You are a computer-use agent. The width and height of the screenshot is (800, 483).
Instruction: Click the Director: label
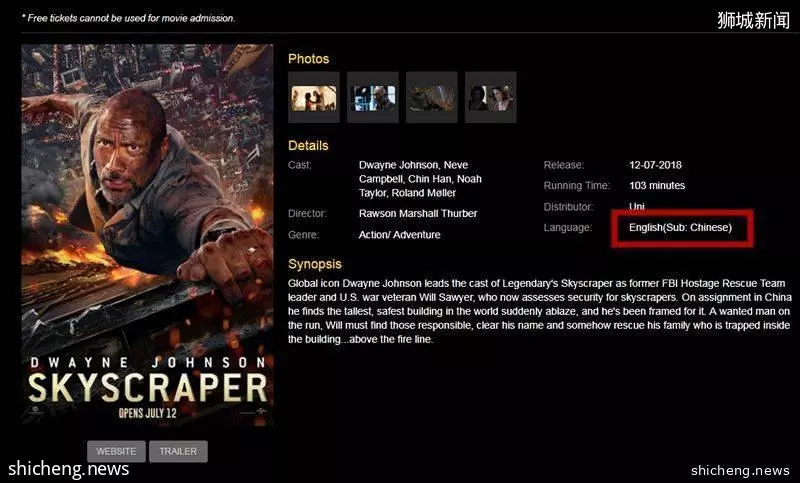(307, 214)
